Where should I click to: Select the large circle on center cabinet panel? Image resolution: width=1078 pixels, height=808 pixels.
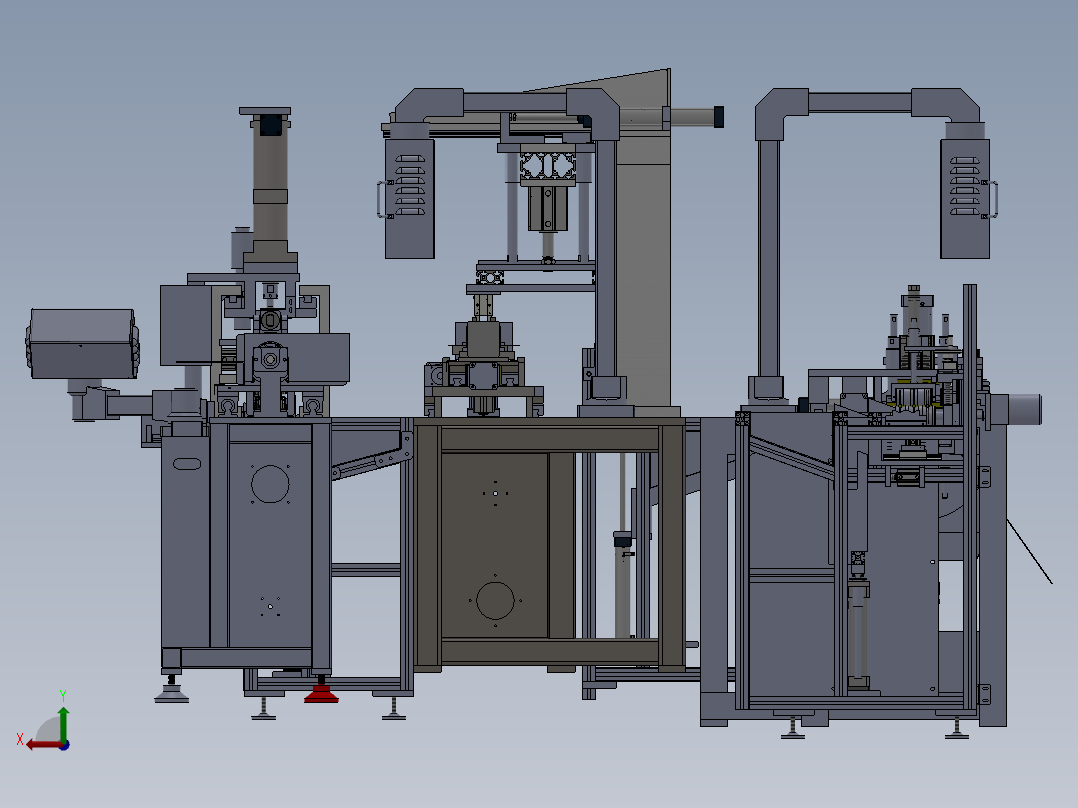[495, 600]
